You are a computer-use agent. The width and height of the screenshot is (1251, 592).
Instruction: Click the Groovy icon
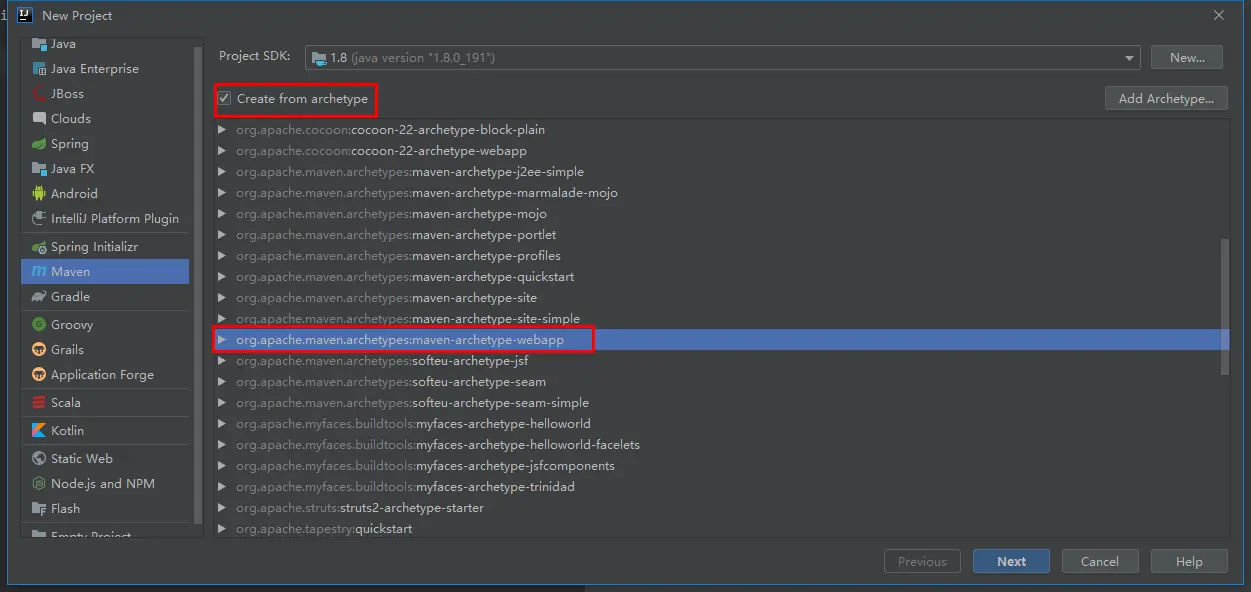click(x=39, y=325)
